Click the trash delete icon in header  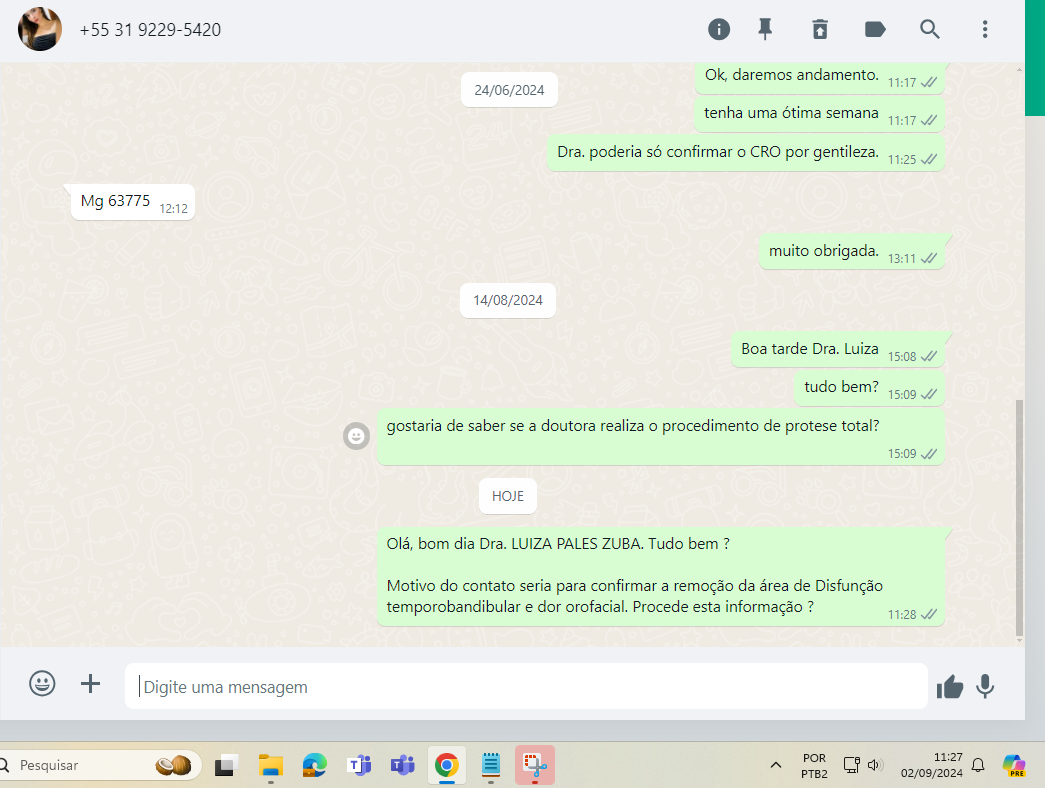click(x=820, y=29)
